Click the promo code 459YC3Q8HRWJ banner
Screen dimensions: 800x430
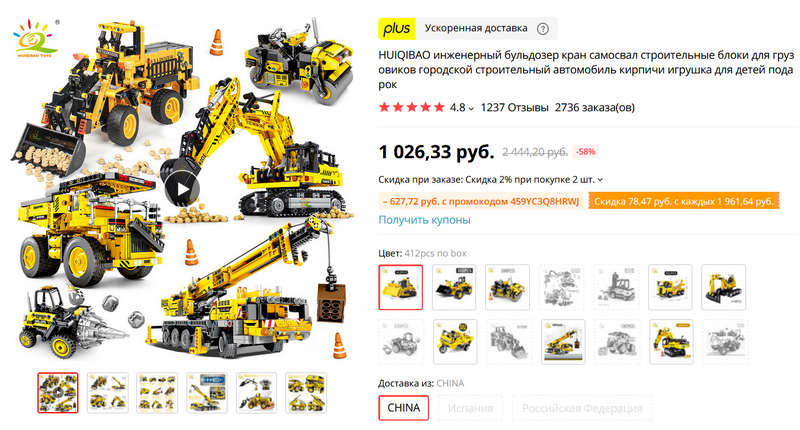coord(481,201)
